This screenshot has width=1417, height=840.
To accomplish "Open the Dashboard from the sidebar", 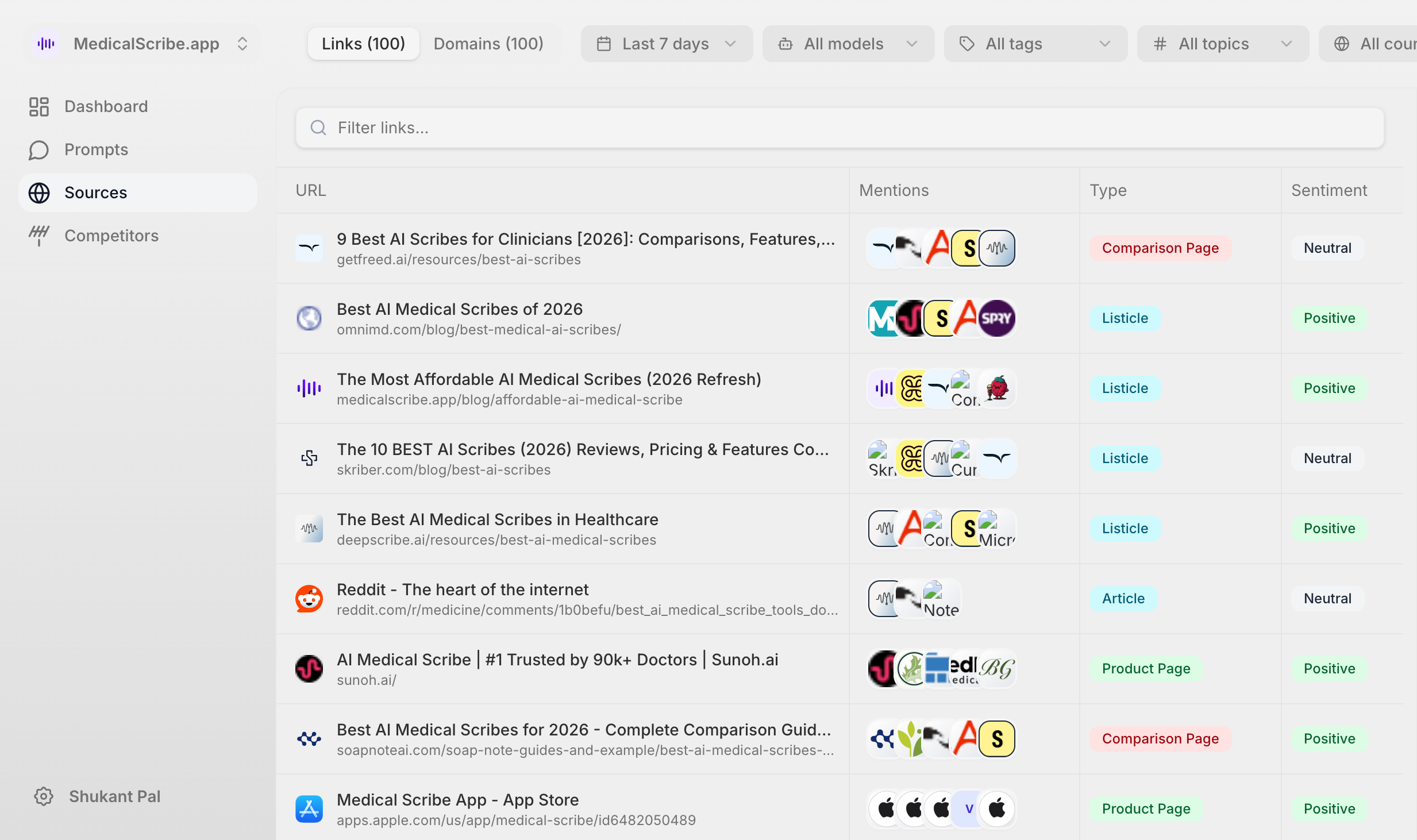I will click(105, 106).
